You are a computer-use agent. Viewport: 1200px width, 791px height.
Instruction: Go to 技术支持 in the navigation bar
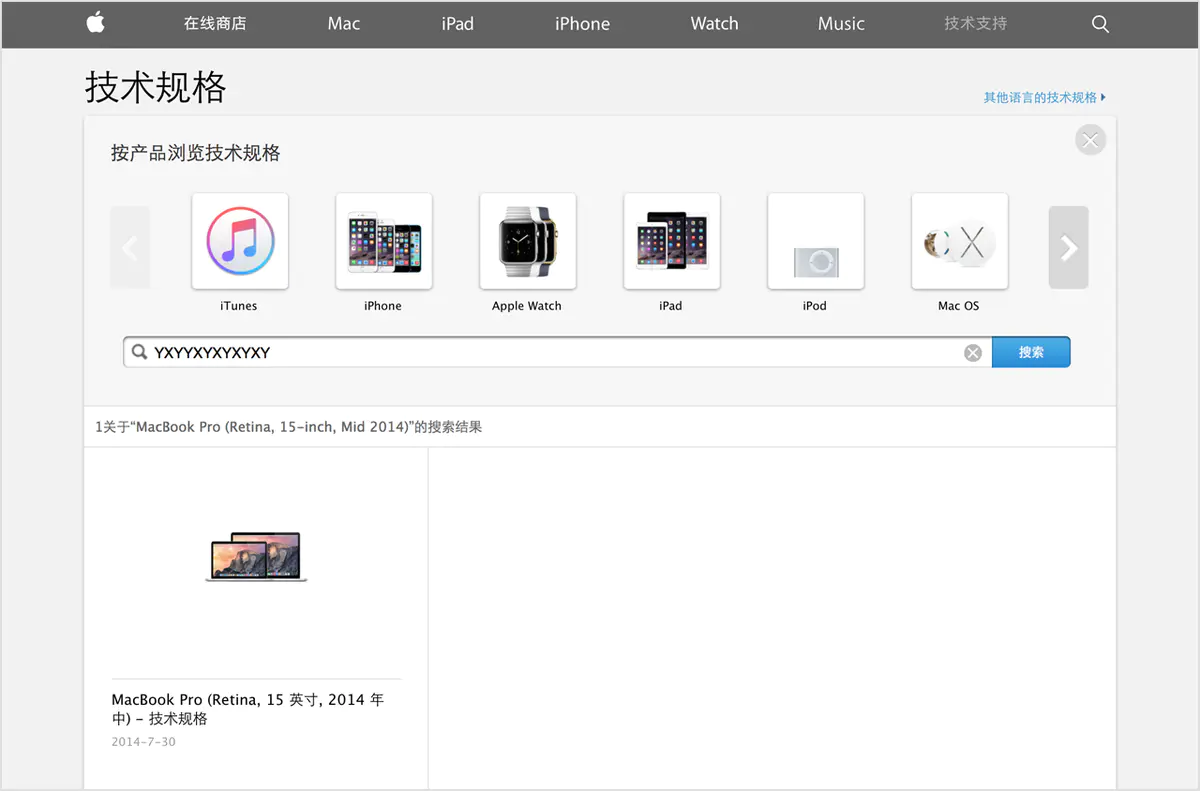[x=974, y=24]
